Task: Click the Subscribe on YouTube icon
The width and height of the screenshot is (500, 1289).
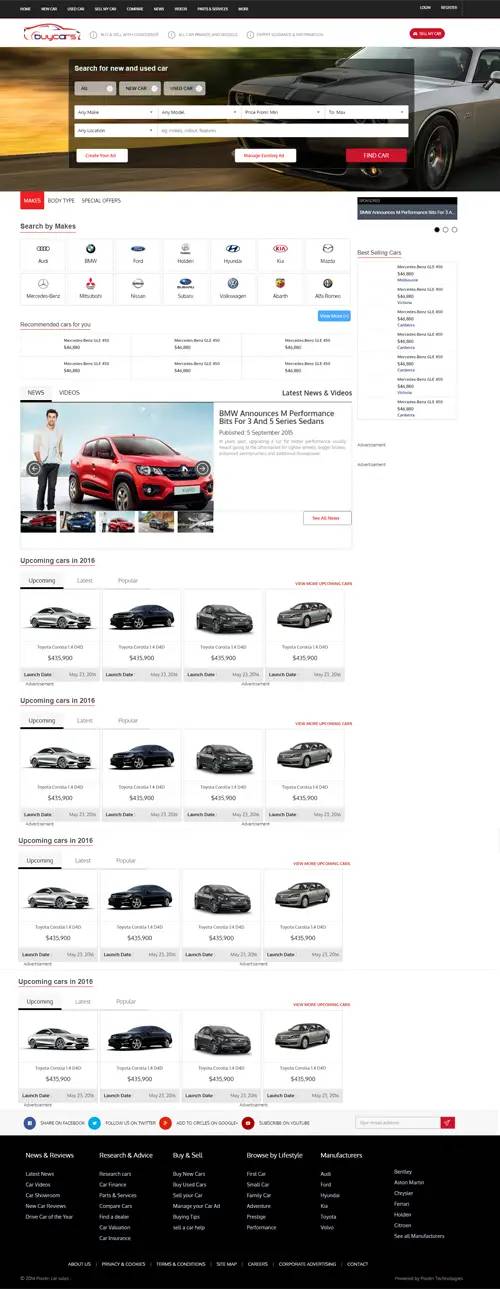Action: click(248, 1123)
